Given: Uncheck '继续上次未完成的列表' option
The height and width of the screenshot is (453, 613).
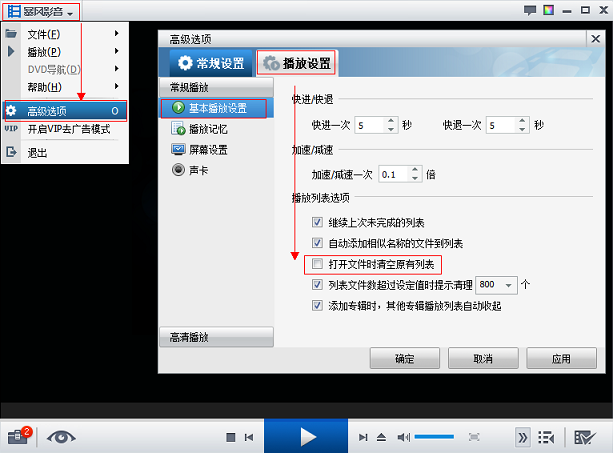Looking at the screenshot, I should tap(317, 223).
